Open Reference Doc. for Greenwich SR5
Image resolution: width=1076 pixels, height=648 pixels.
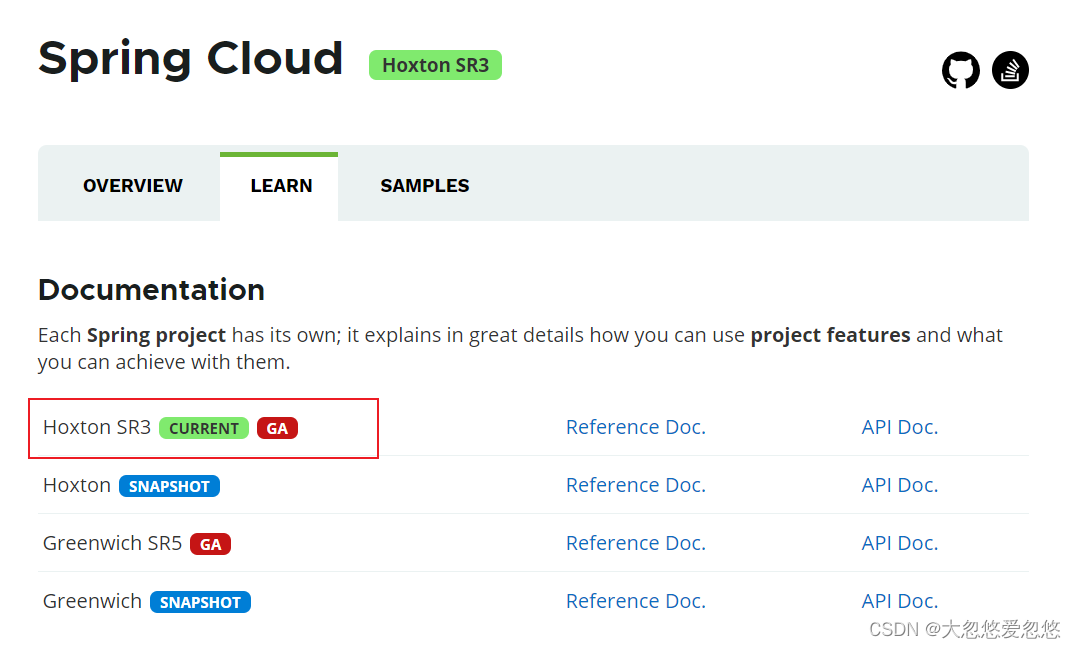pos(635,543)
